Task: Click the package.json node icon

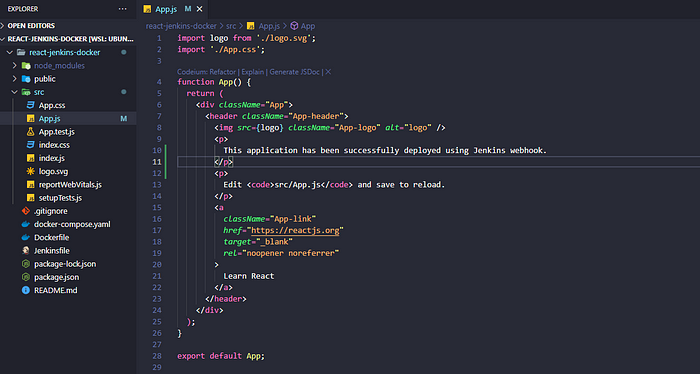Action: [26, 277]
